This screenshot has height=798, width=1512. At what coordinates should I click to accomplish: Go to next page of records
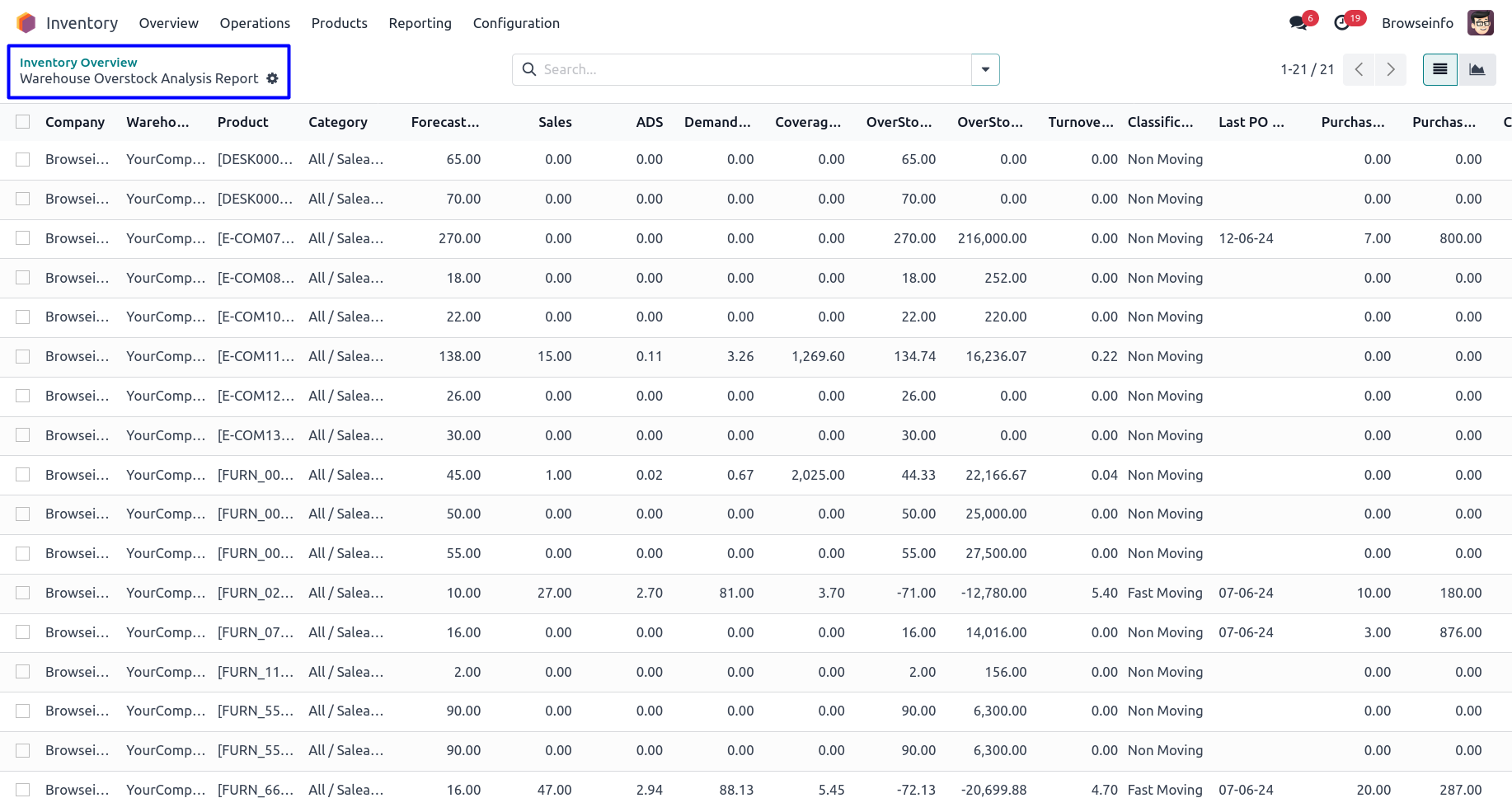coord(1391,69)
